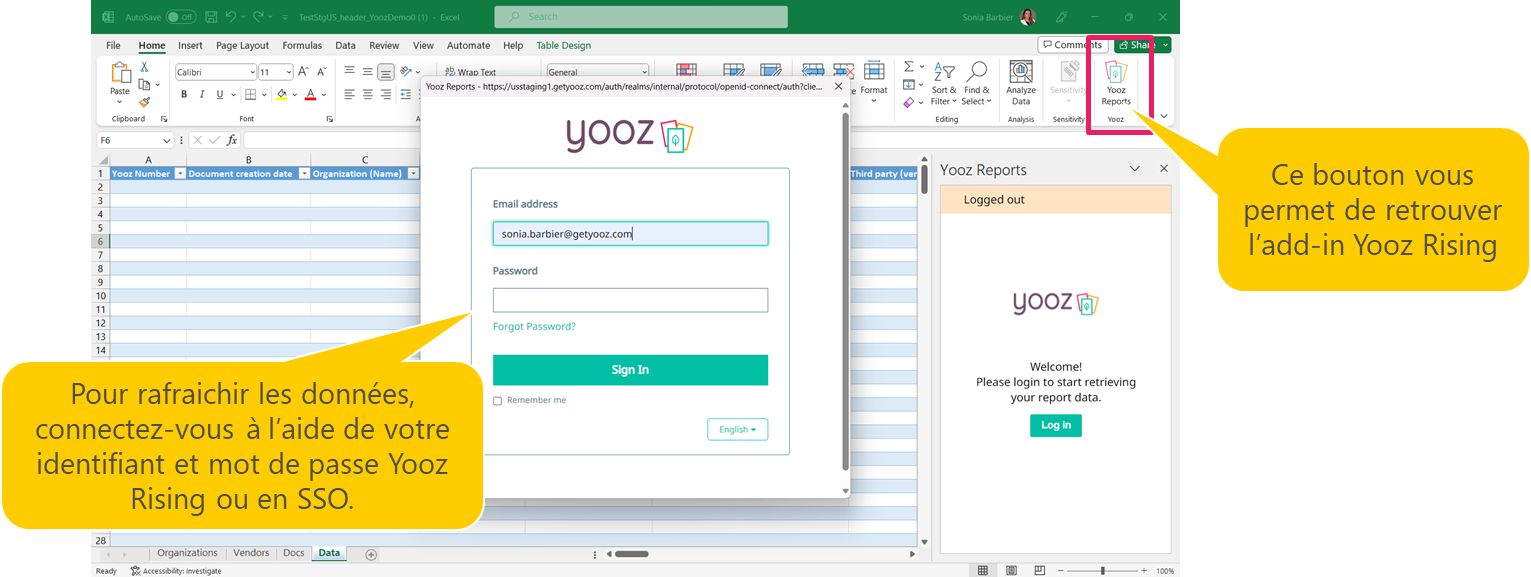The height and width of the screenshot is (577, 1531).
Task: Select the Vendors sheet tab
Action: pos(251,553)
